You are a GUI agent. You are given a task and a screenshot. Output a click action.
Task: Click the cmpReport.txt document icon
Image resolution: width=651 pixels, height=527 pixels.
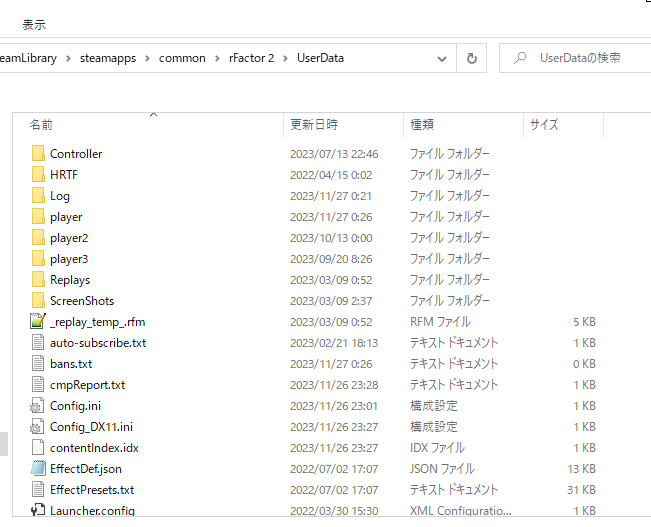[x=38, y=384]
